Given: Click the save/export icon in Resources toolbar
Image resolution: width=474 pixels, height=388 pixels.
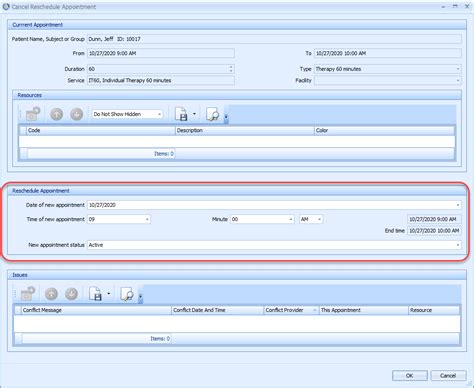Looking at the screenshot, I should pyautogui.click(x=181, y=114).
